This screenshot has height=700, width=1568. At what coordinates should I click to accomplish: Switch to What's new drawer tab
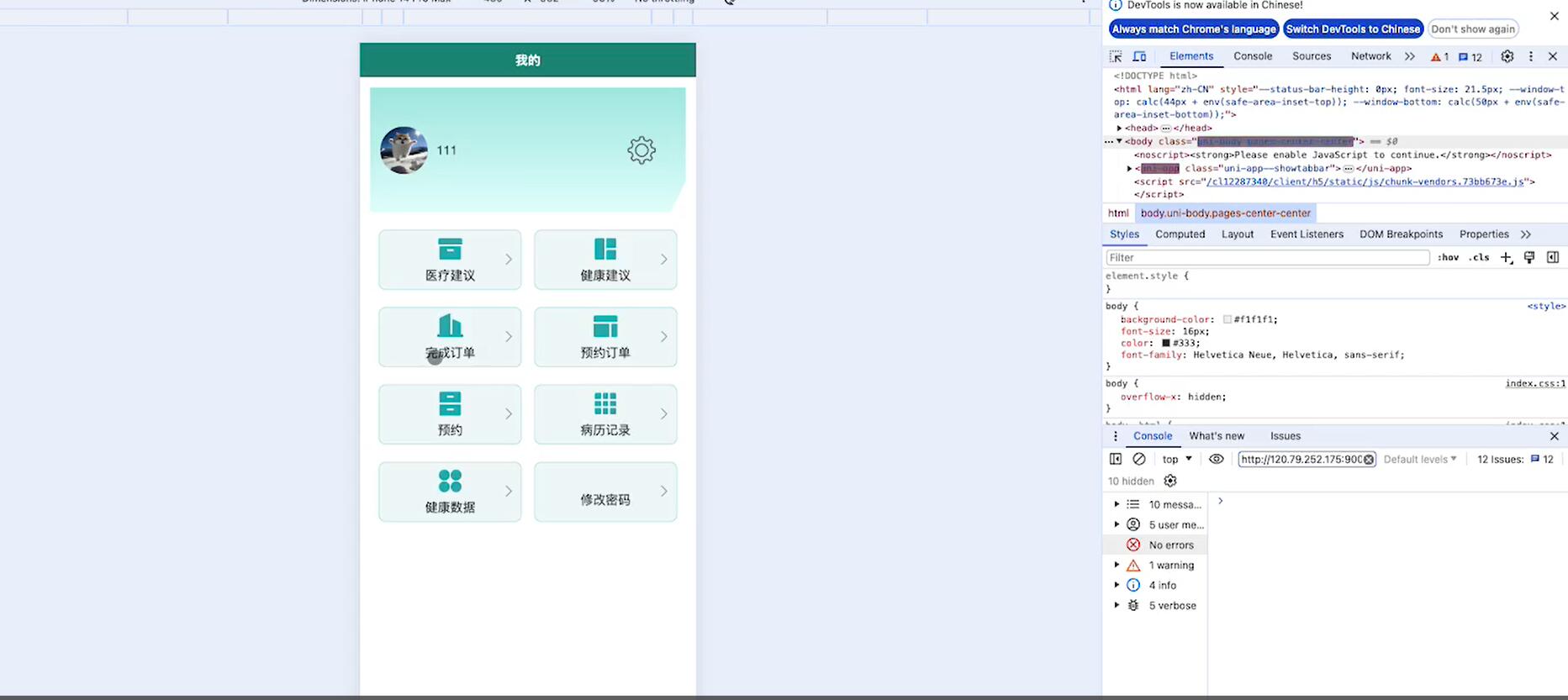coord(1217,436)
